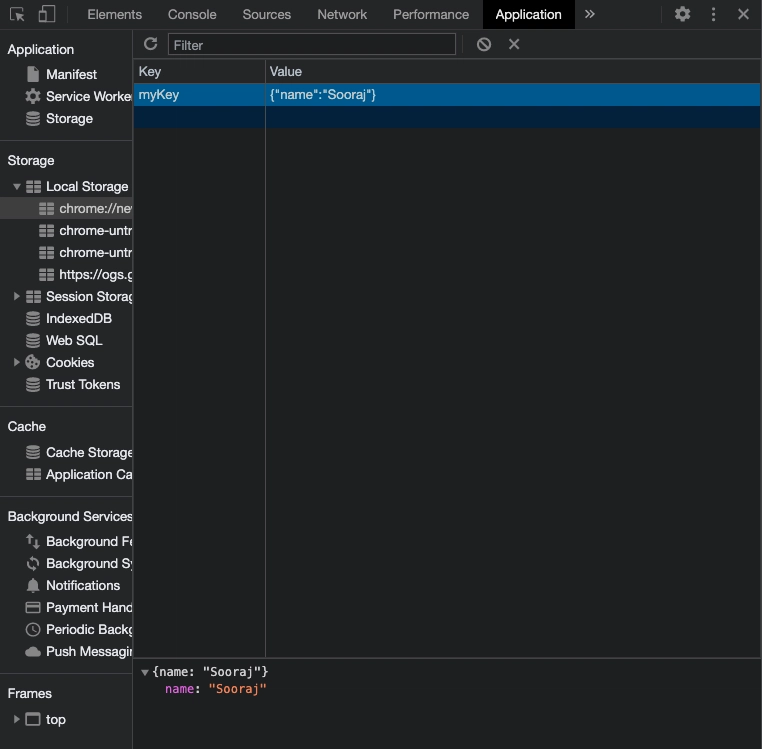Open DevTools settings gear
The height and width of the screenshot is (749, 762).
click(x=682, y=15)
